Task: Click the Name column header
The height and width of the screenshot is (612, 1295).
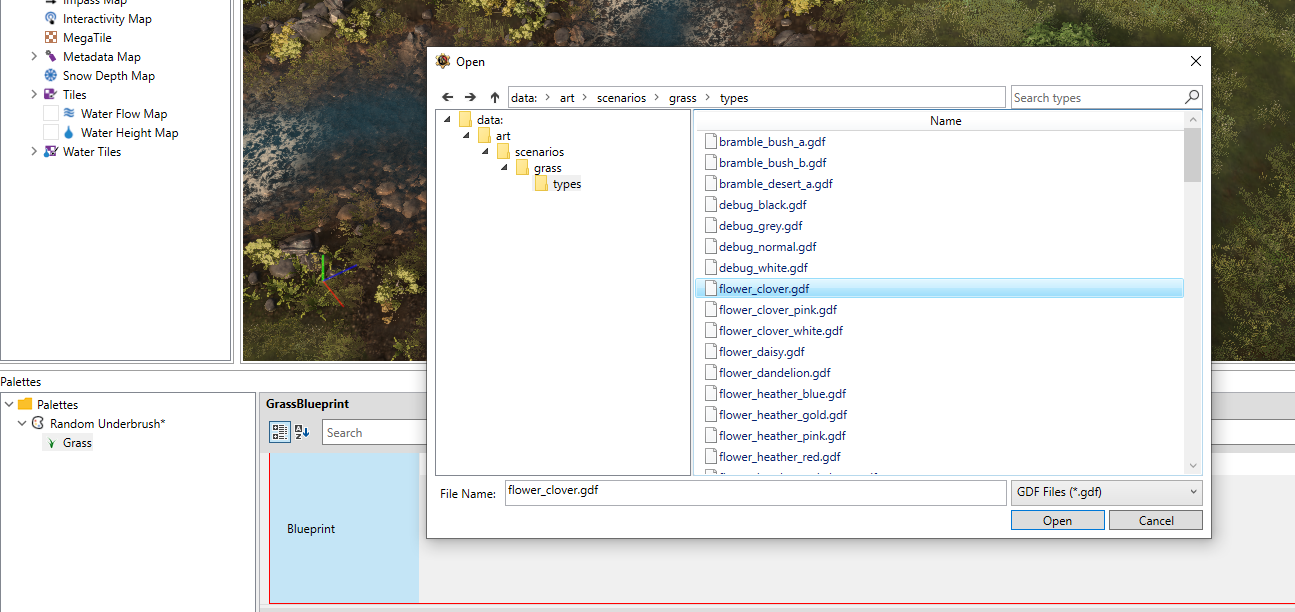Action: pyautogui.click(x=945, y=121)
